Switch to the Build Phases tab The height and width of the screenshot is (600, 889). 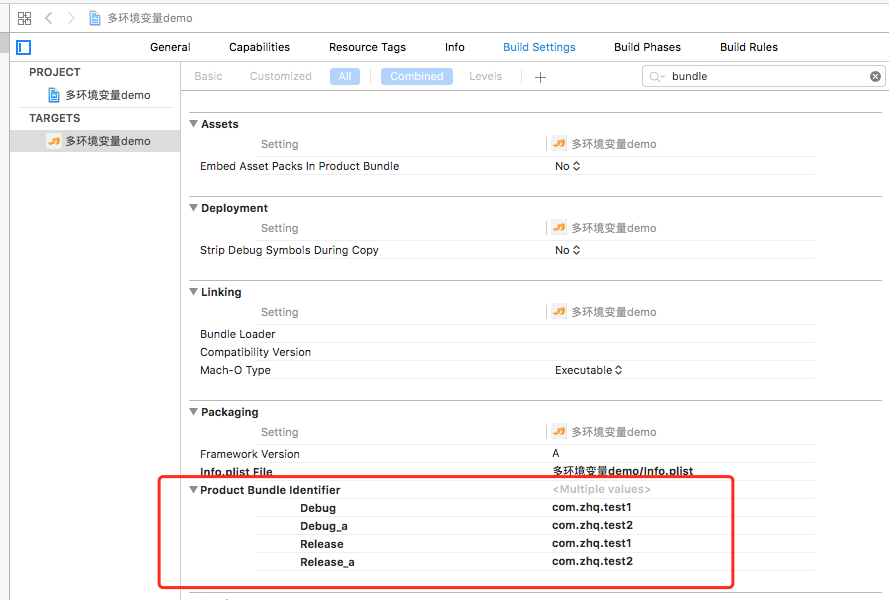pyautogui.click(x=647, y=47)
